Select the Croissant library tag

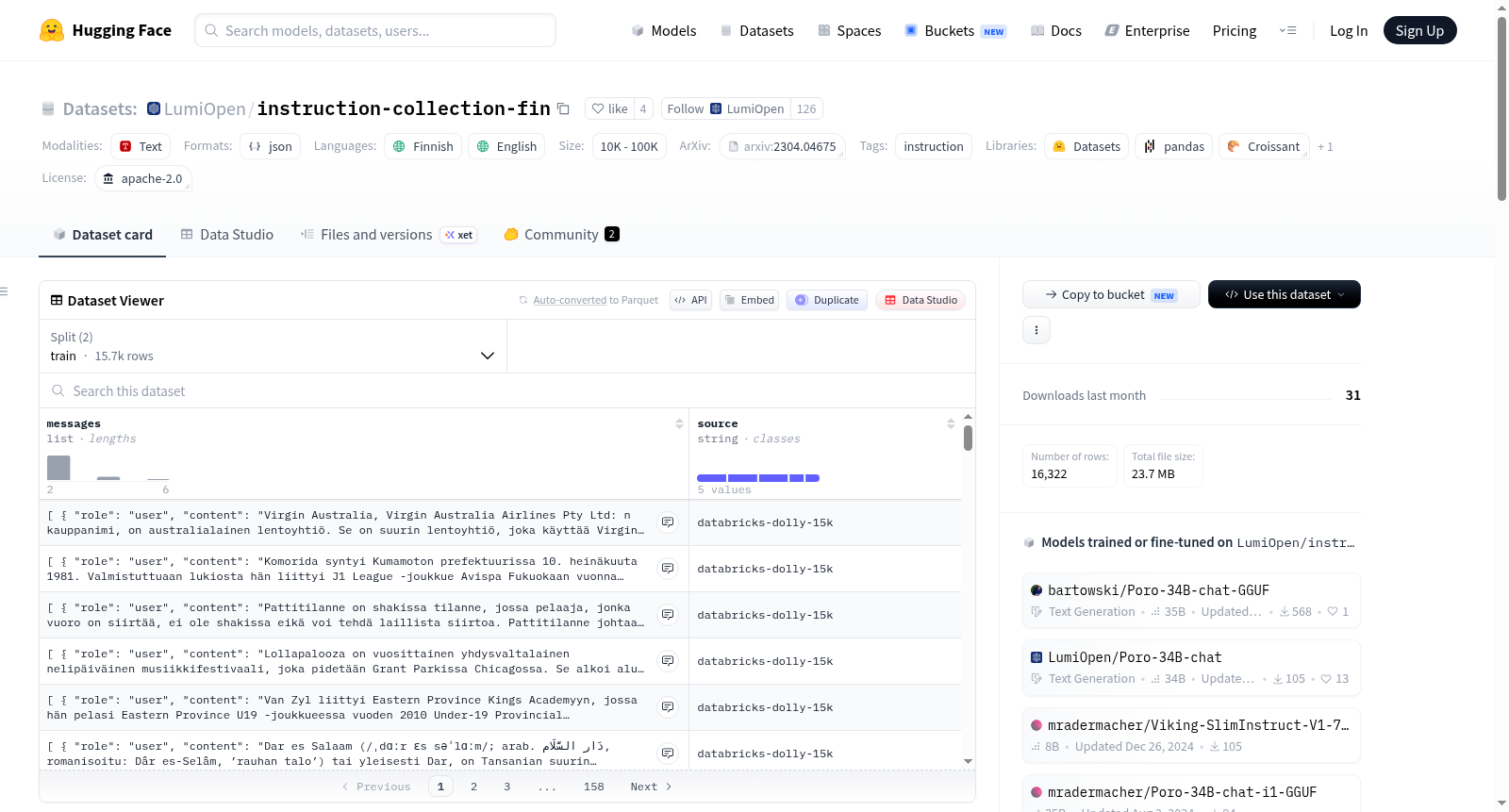(1264, 146)
